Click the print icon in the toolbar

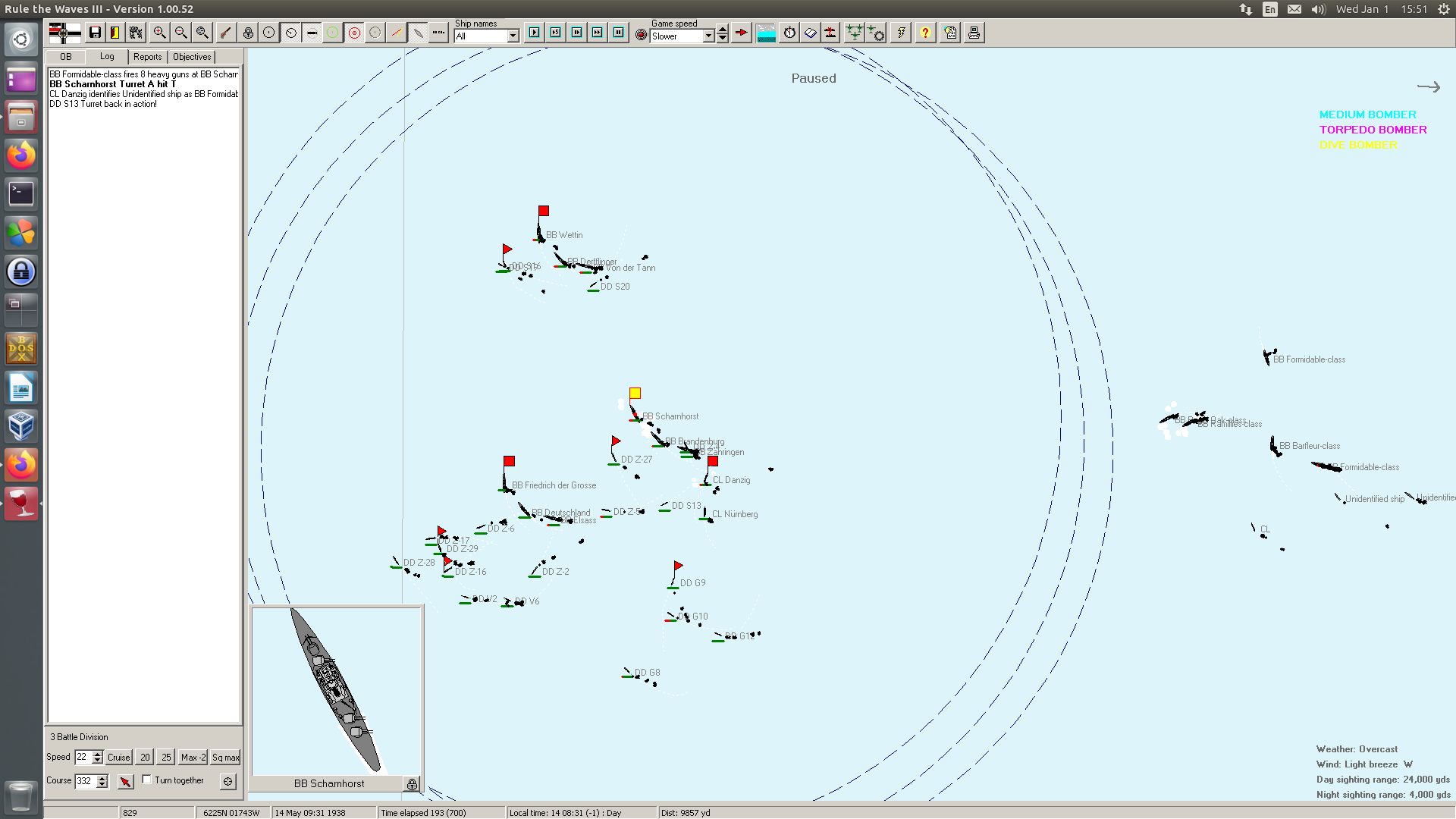(974, 33)
